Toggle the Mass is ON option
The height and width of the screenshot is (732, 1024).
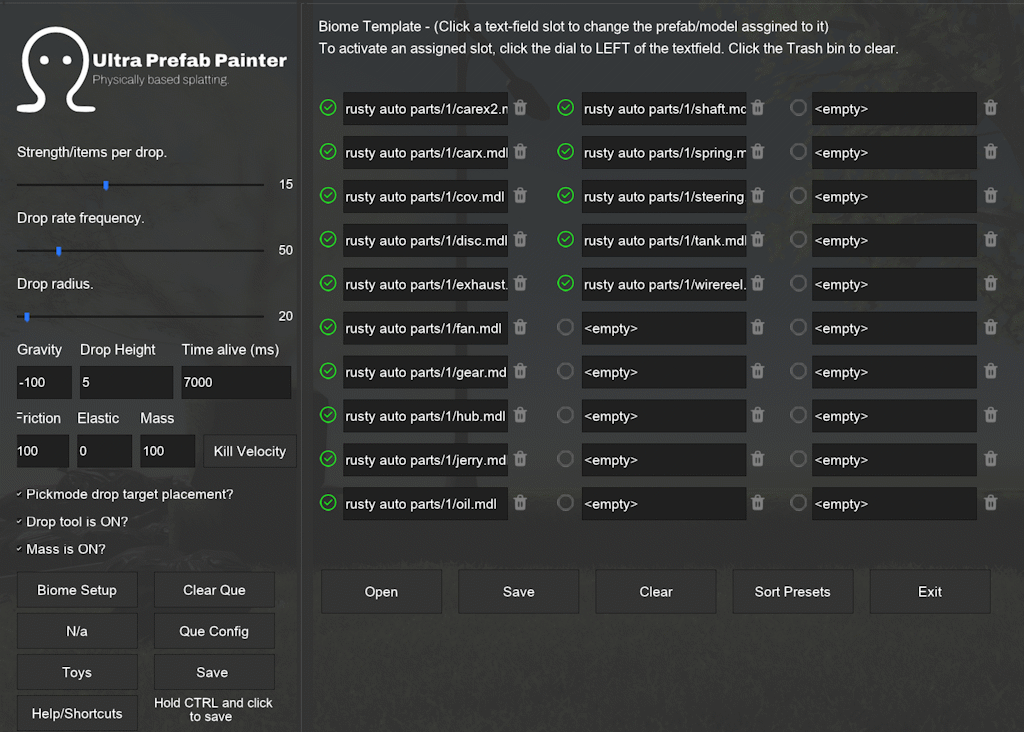tap(20, 549)
